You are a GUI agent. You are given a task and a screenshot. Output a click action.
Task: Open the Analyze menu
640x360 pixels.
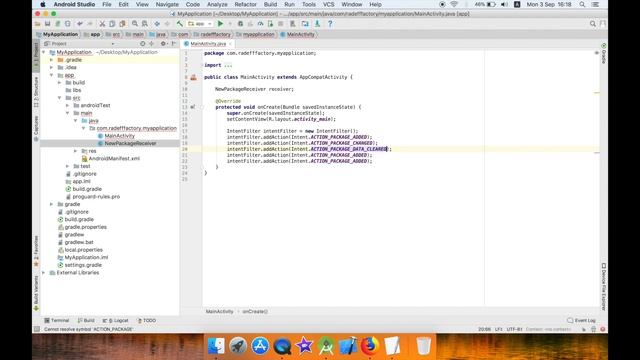point(217,4)
